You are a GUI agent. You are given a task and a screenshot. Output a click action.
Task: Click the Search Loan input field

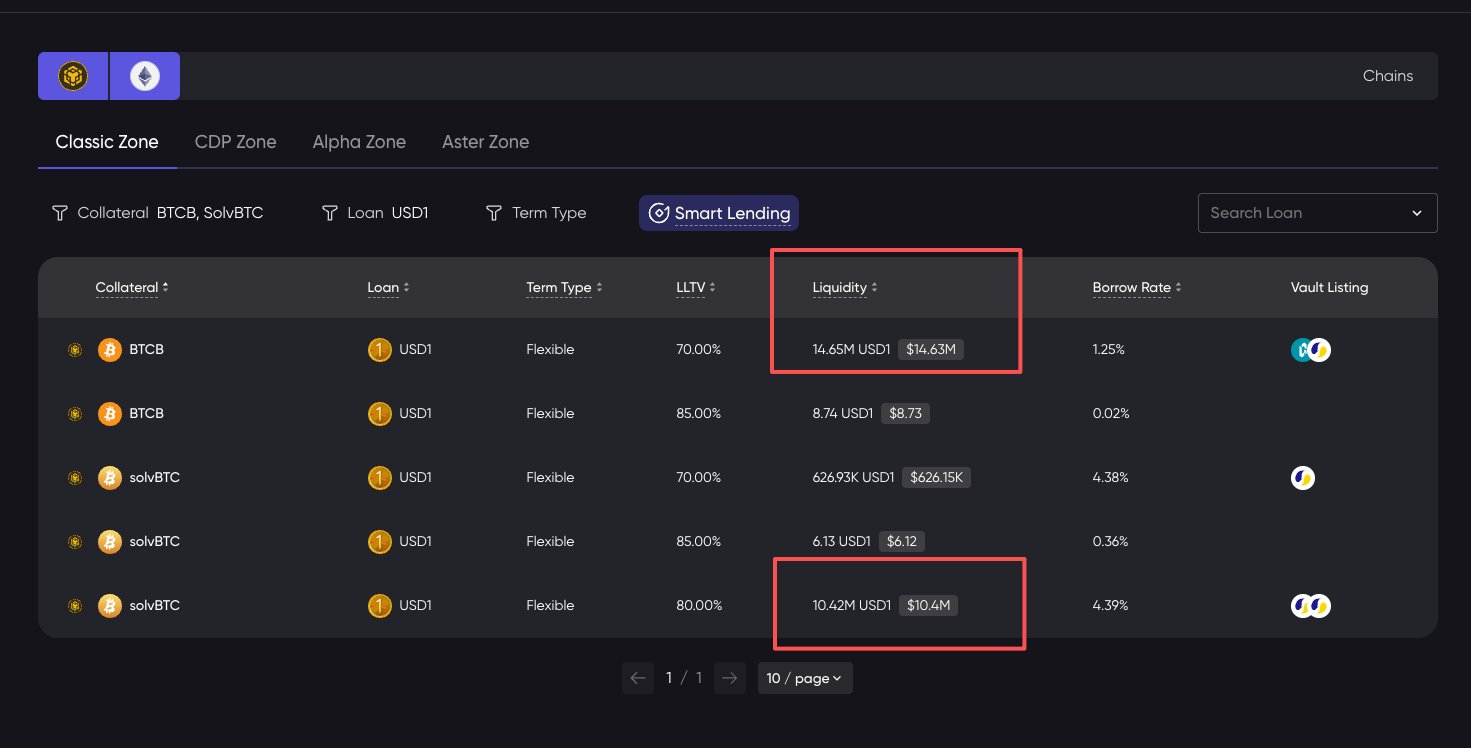coord(1304,213)
